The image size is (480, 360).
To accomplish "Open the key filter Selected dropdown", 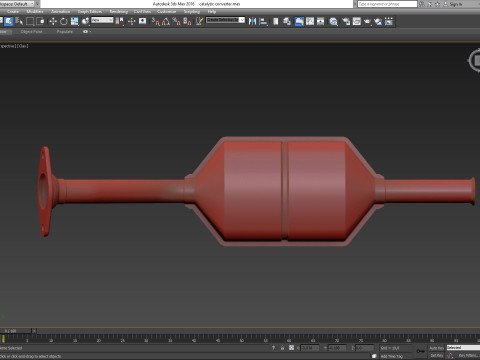I will (463, 348).
